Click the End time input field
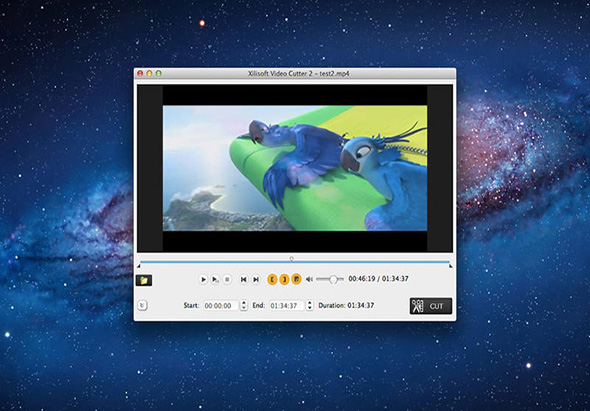This screenshot has height=411, width=590. point(286,306)
